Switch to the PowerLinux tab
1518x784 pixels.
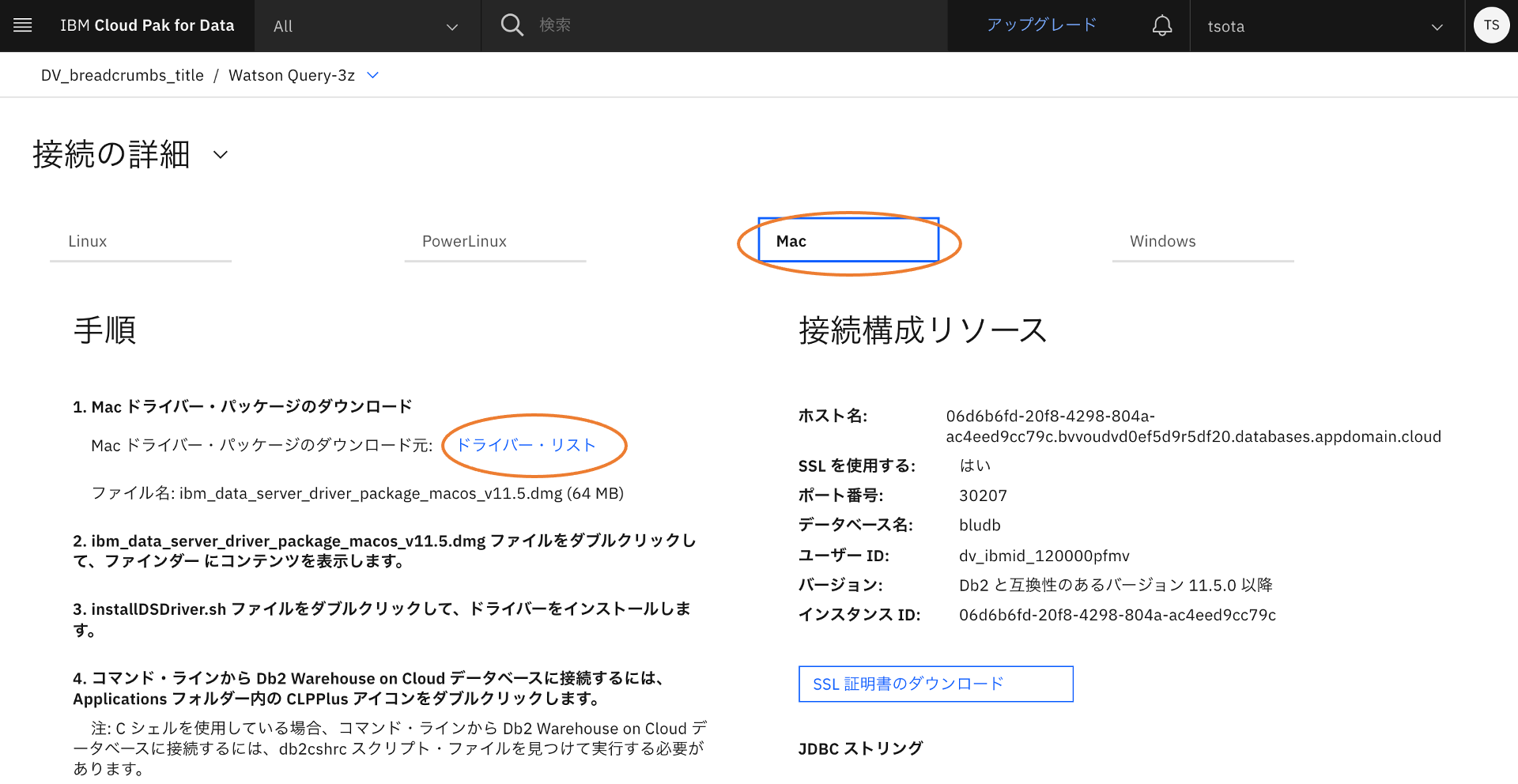tap(495, 241)
